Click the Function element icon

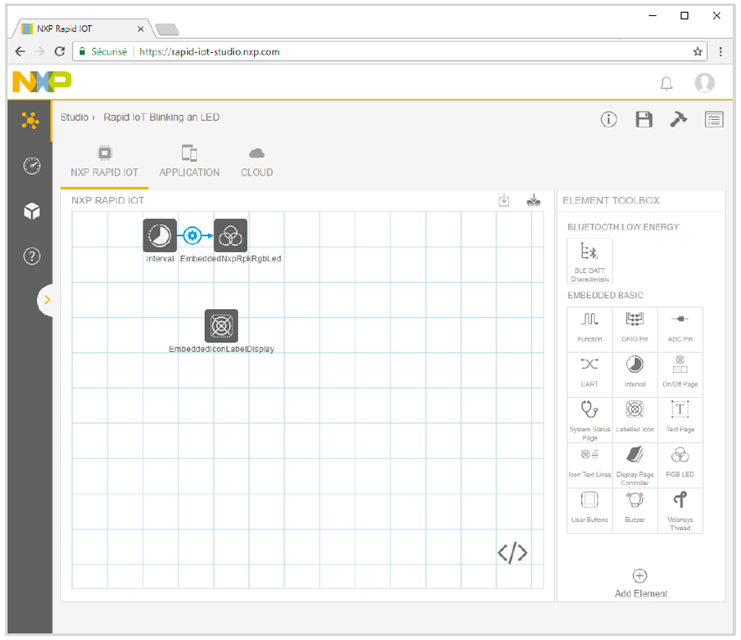coord(589,325)
